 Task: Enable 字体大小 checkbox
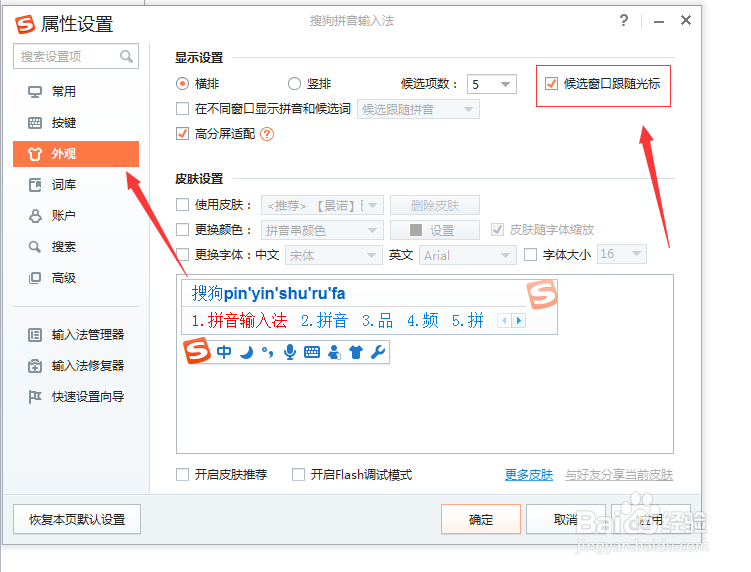[x=530, y=254]
